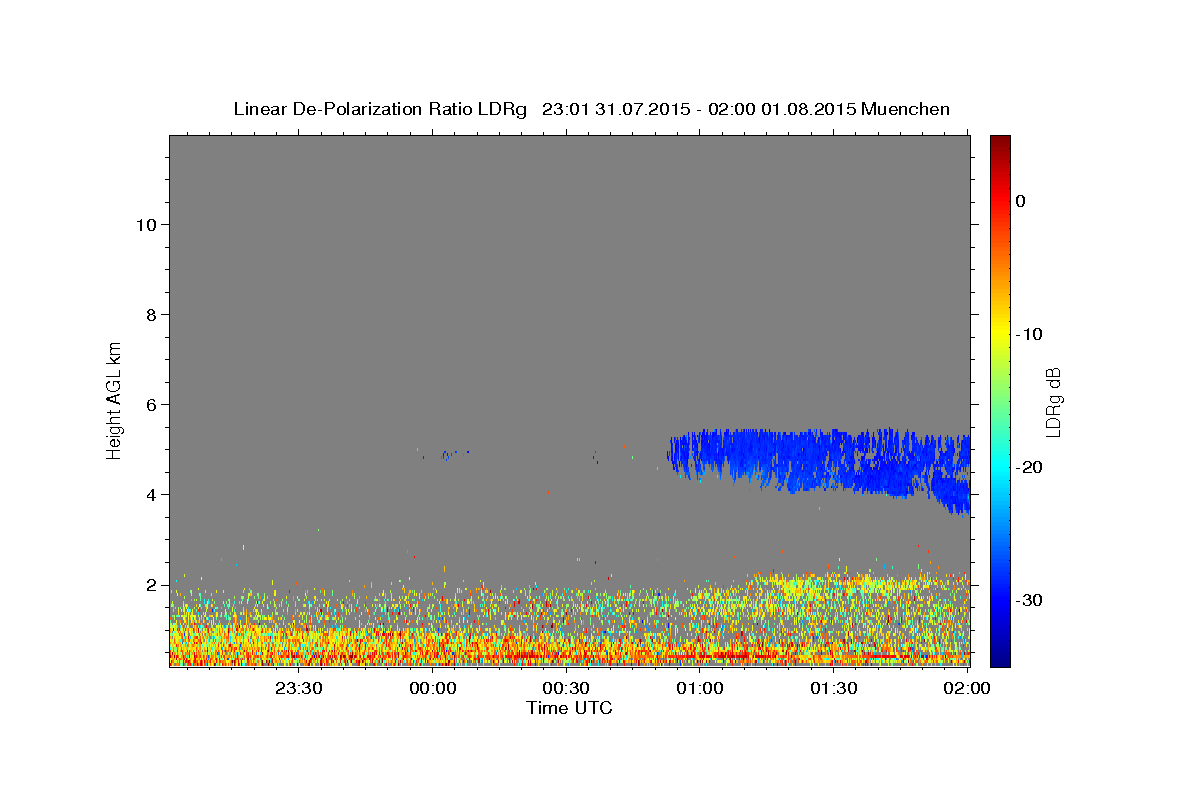Click the colorbar value 0
The height and width of the screenshot is (800, 1200).
pos(1021,201)
